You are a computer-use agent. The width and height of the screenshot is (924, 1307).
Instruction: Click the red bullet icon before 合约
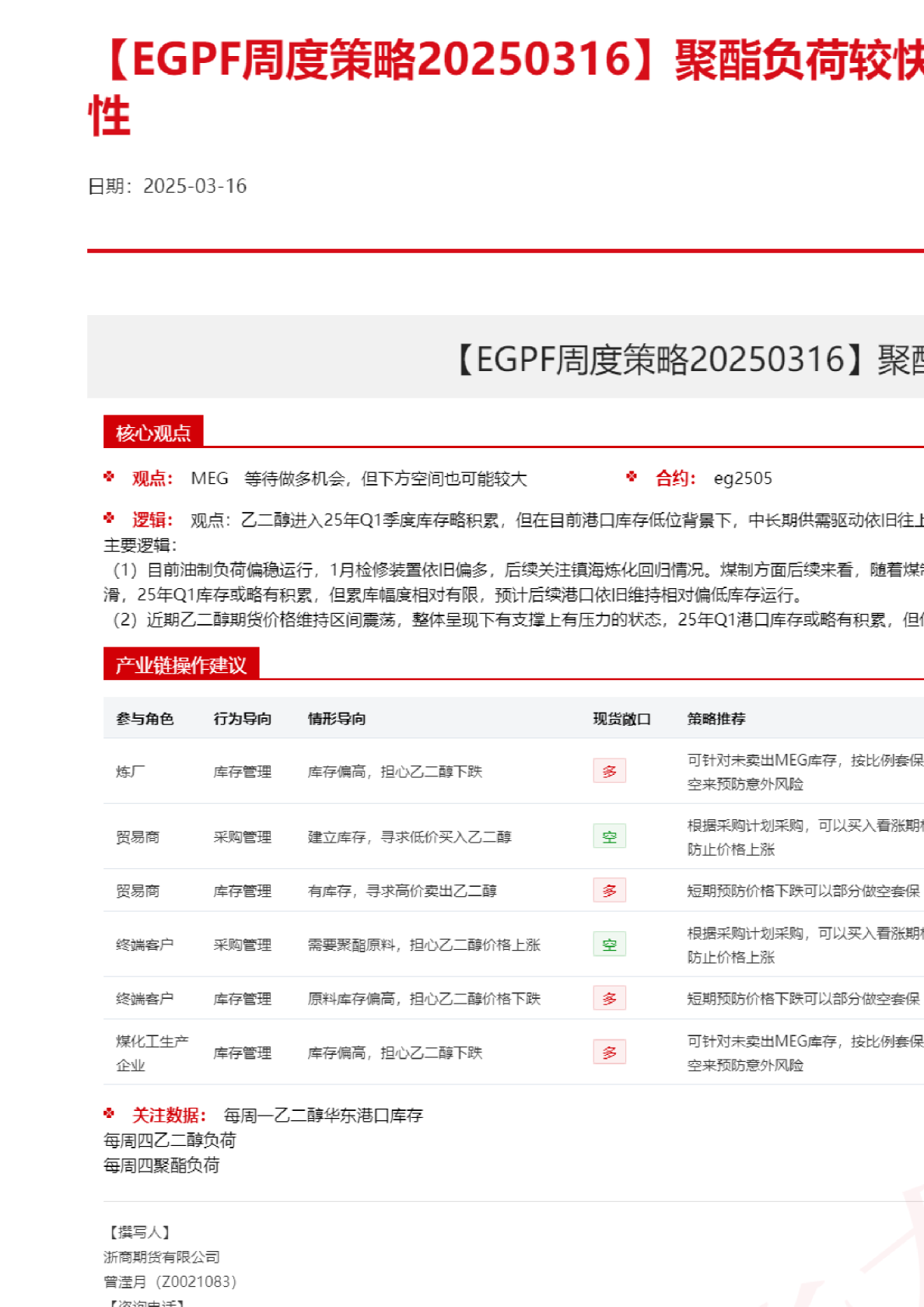(632, 477)
